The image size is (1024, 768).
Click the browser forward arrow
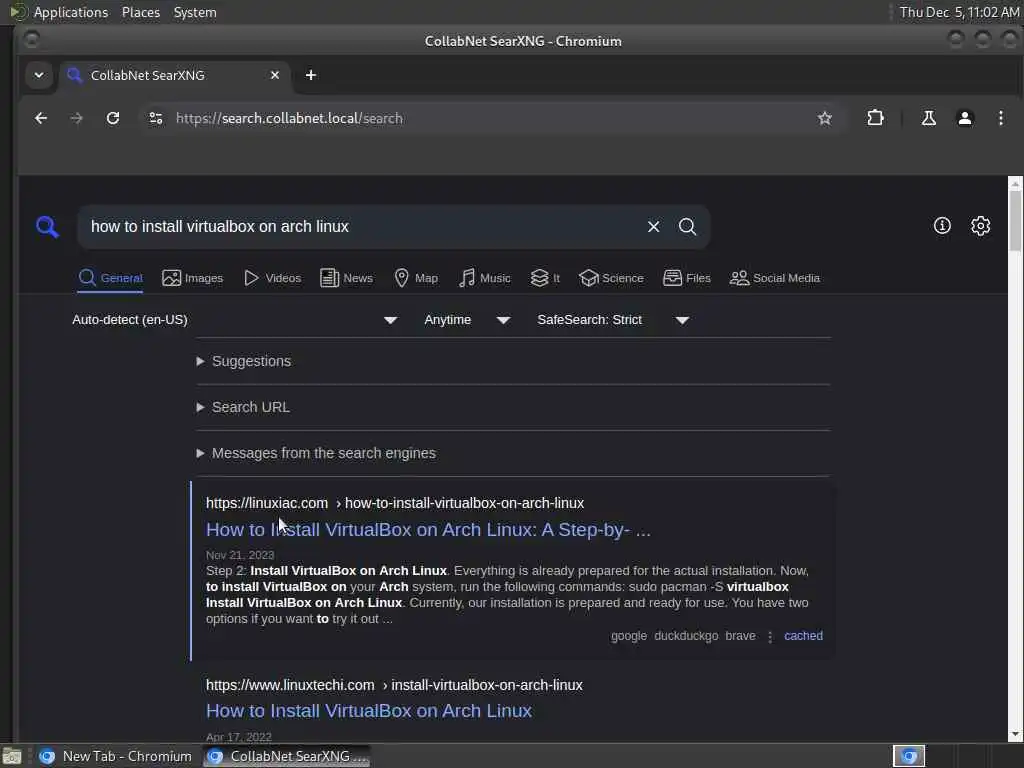[76, 118]
